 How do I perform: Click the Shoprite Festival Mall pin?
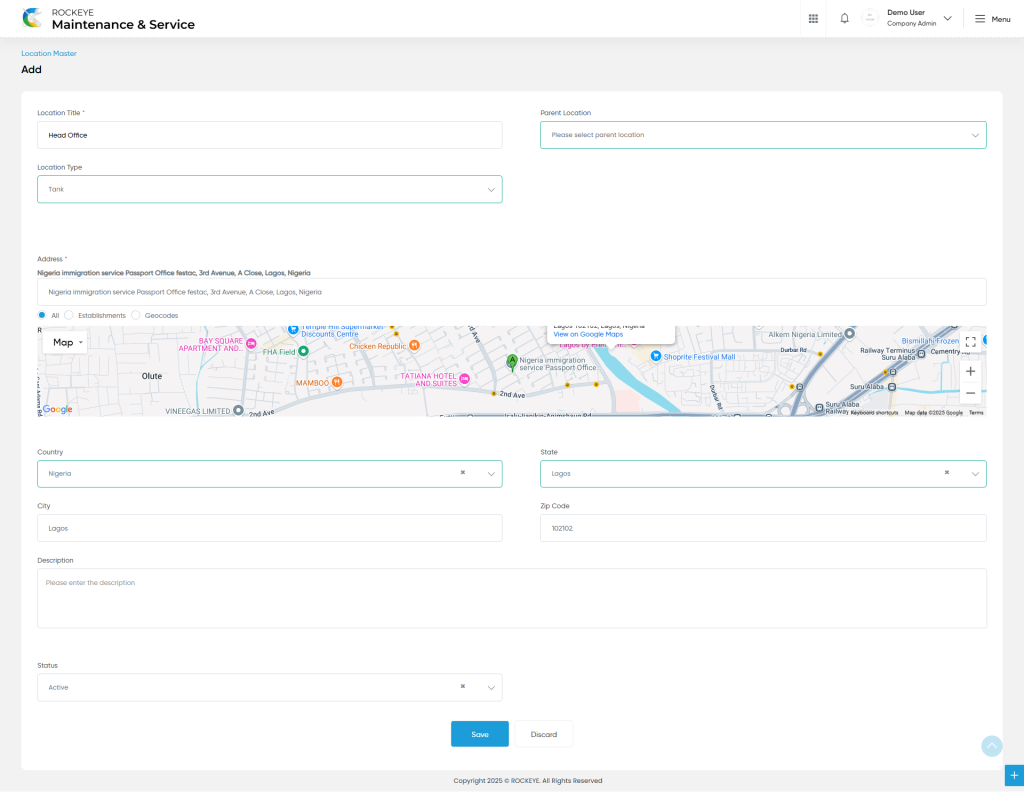point(656,356)
